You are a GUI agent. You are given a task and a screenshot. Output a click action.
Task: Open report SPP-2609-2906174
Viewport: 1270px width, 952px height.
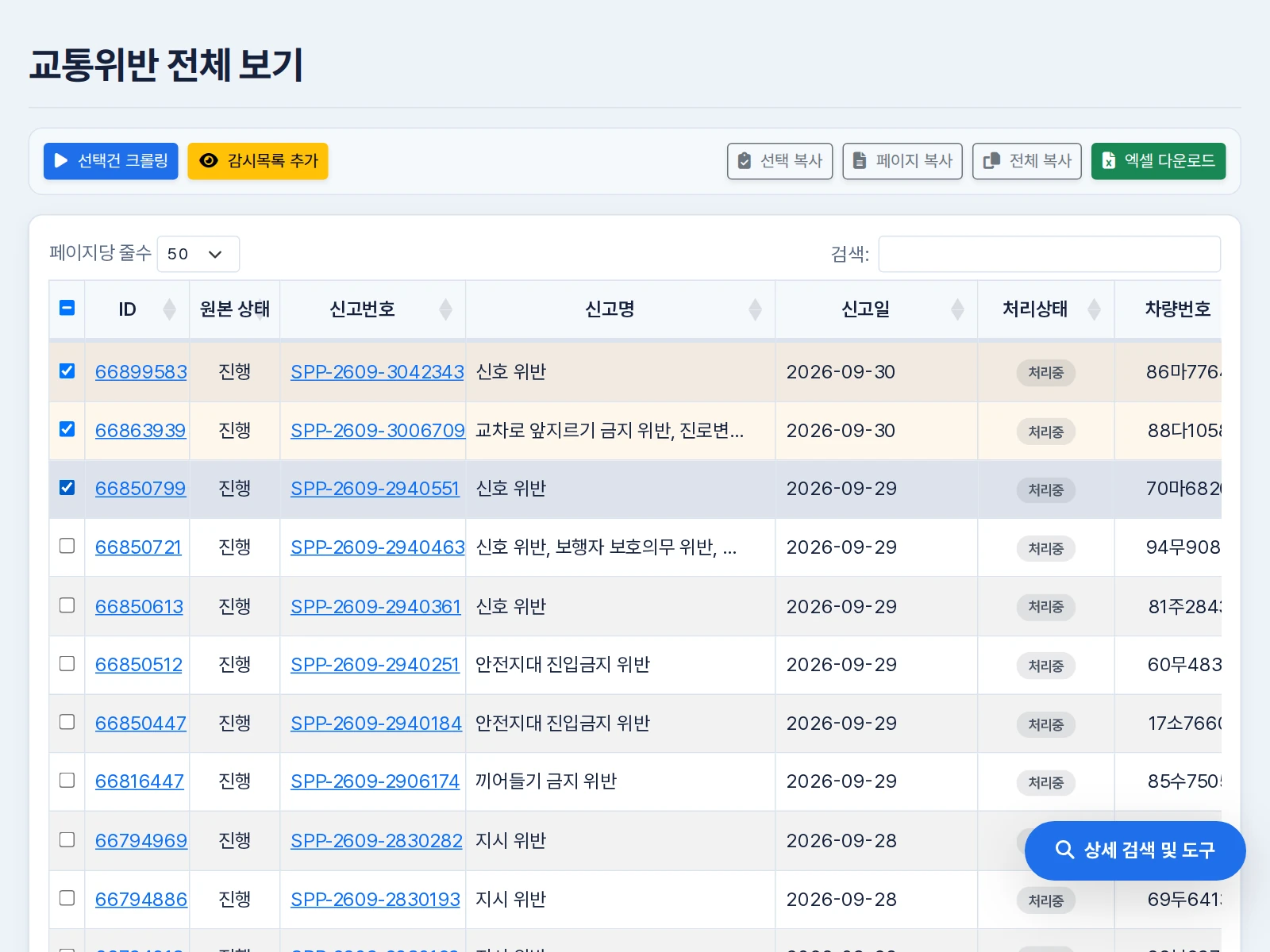[x=375, y=781]
